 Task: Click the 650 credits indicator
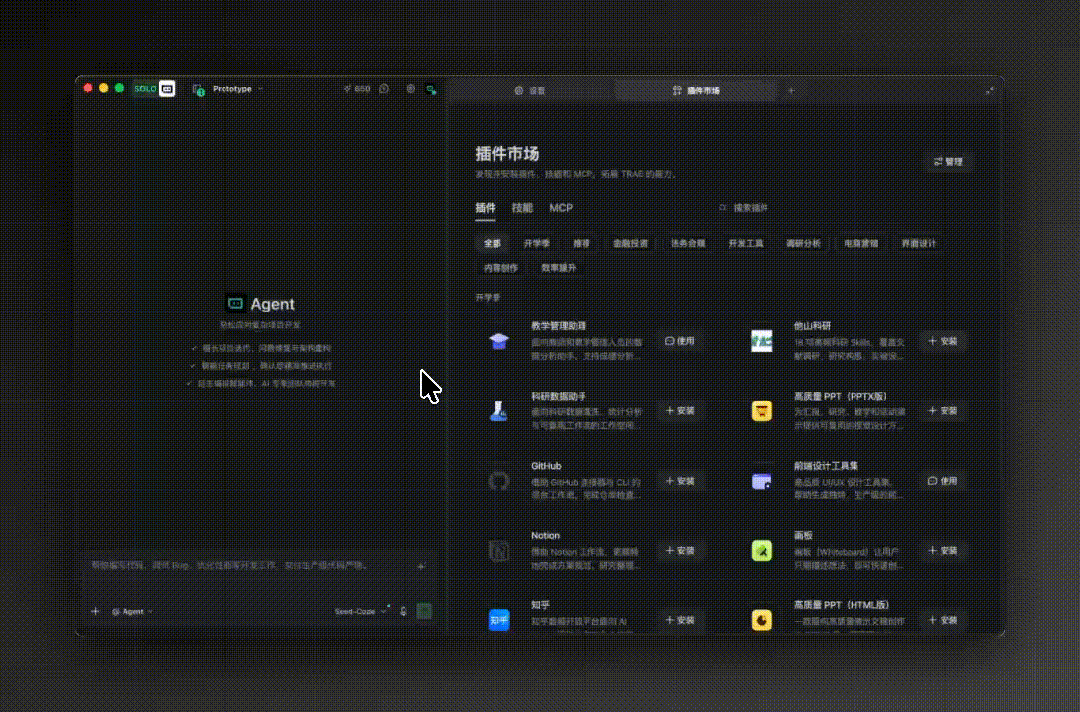pyautogui.click(x=357, y=89)
